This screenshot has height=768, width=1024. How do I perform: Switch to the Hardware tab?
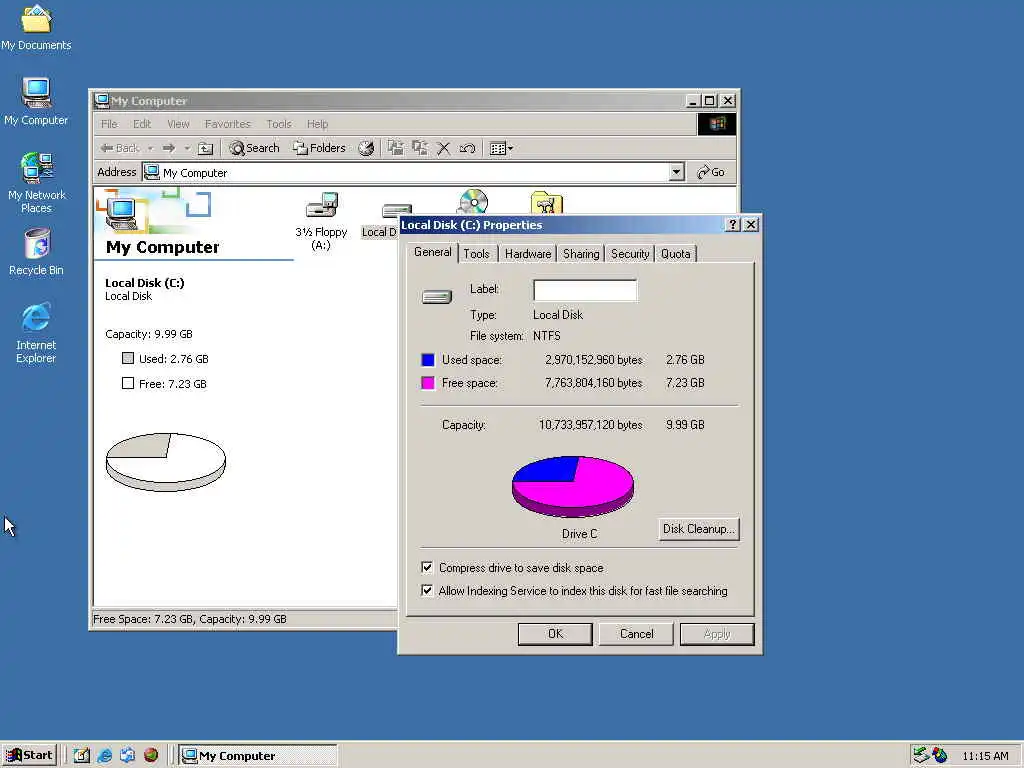pyautogui.click(x=528, y=254)
